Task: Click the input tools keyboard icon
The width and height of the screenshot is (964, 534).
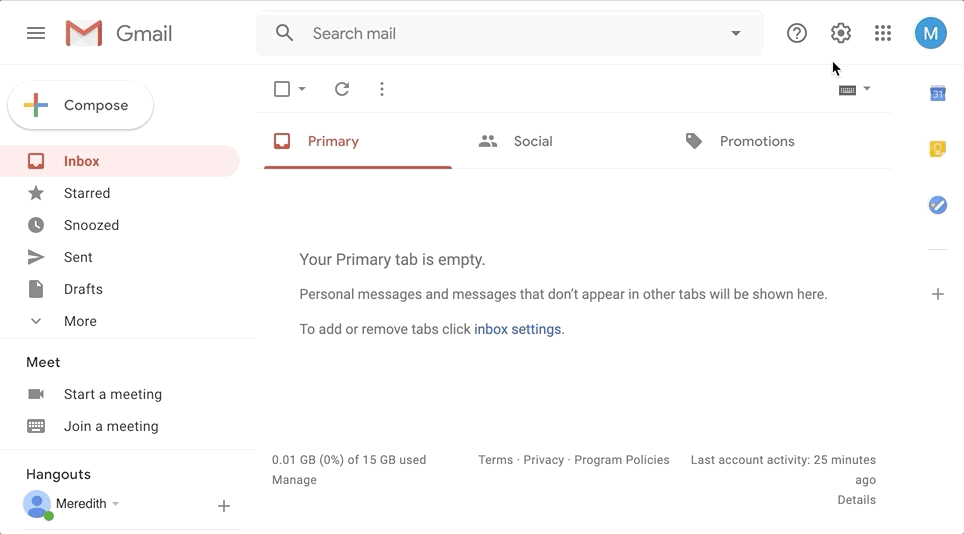Action: [847, 90]
